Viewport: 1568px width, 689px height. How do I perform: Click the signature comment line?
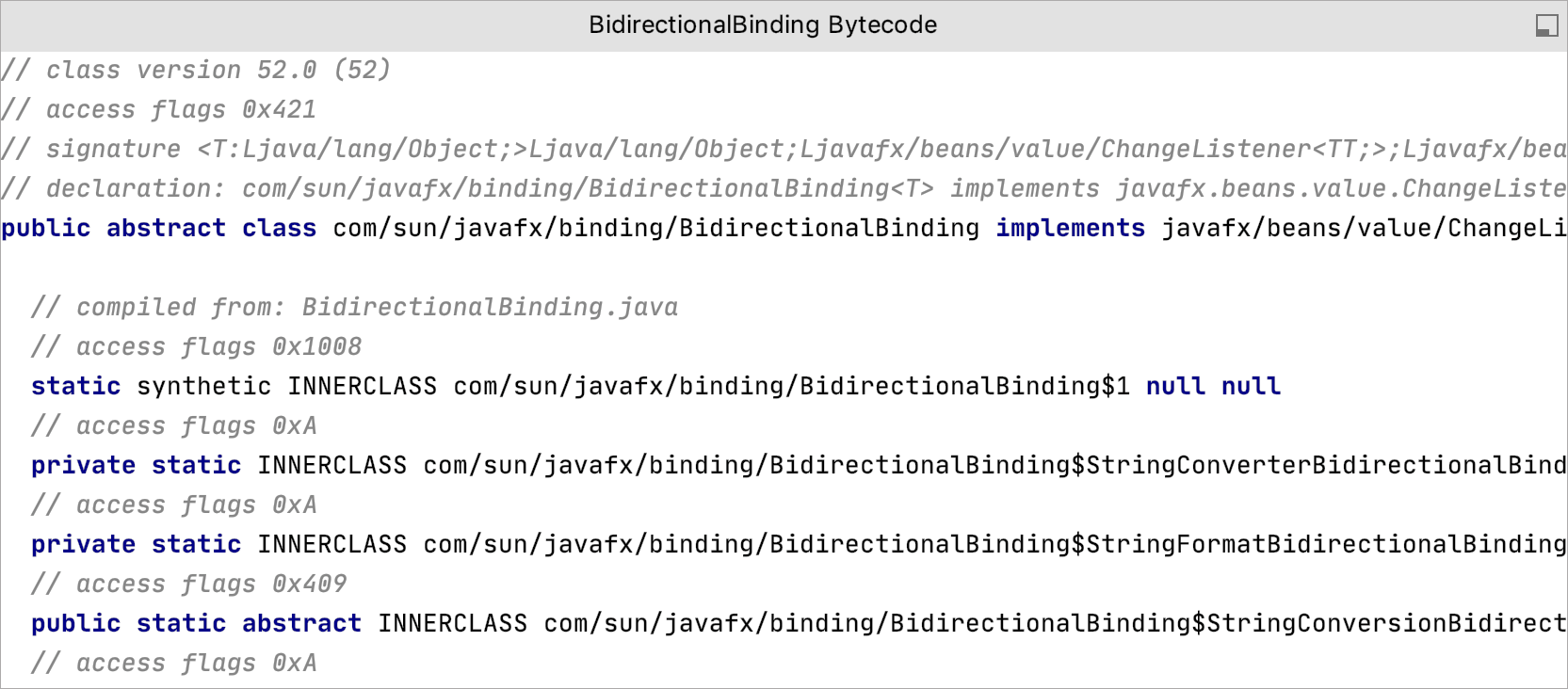(784, 150)
